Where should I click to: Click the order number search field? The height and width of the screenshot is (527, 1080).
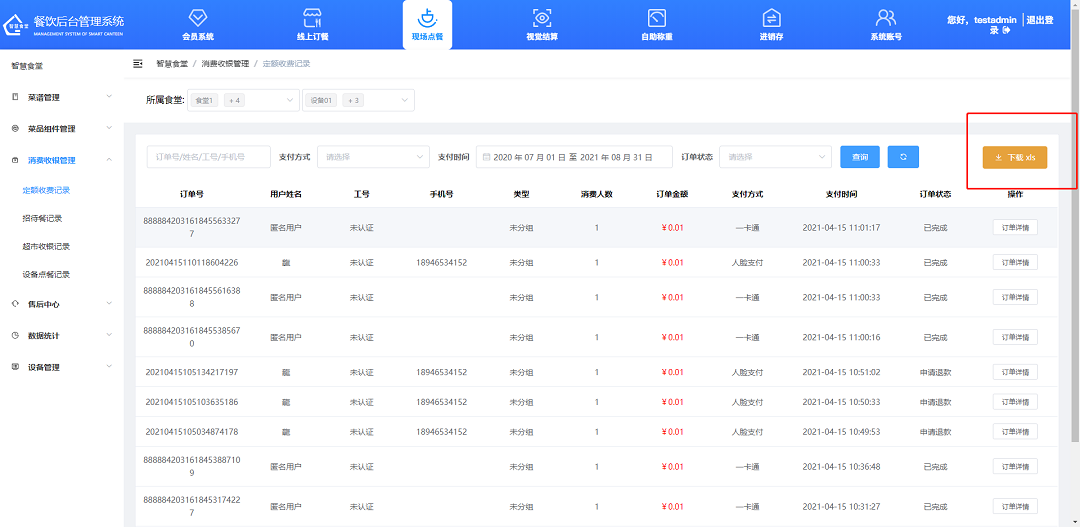(208, 157)
